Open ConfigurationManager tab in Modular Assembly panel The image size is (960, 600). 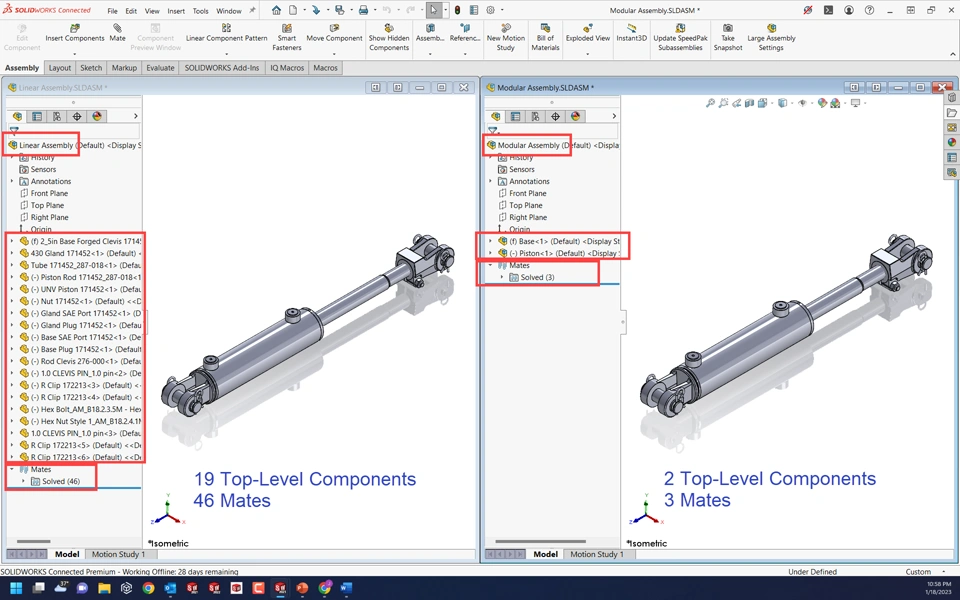(x=535, y=116)
